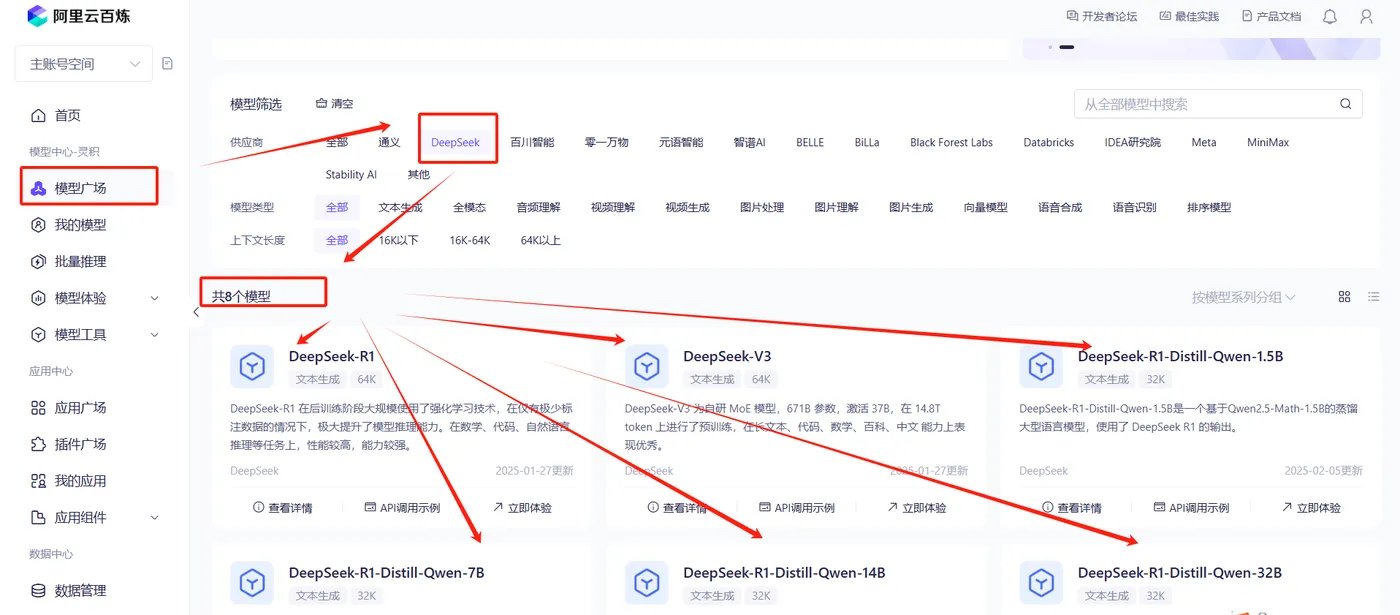Click the notification bell icon

[1329, 17]
